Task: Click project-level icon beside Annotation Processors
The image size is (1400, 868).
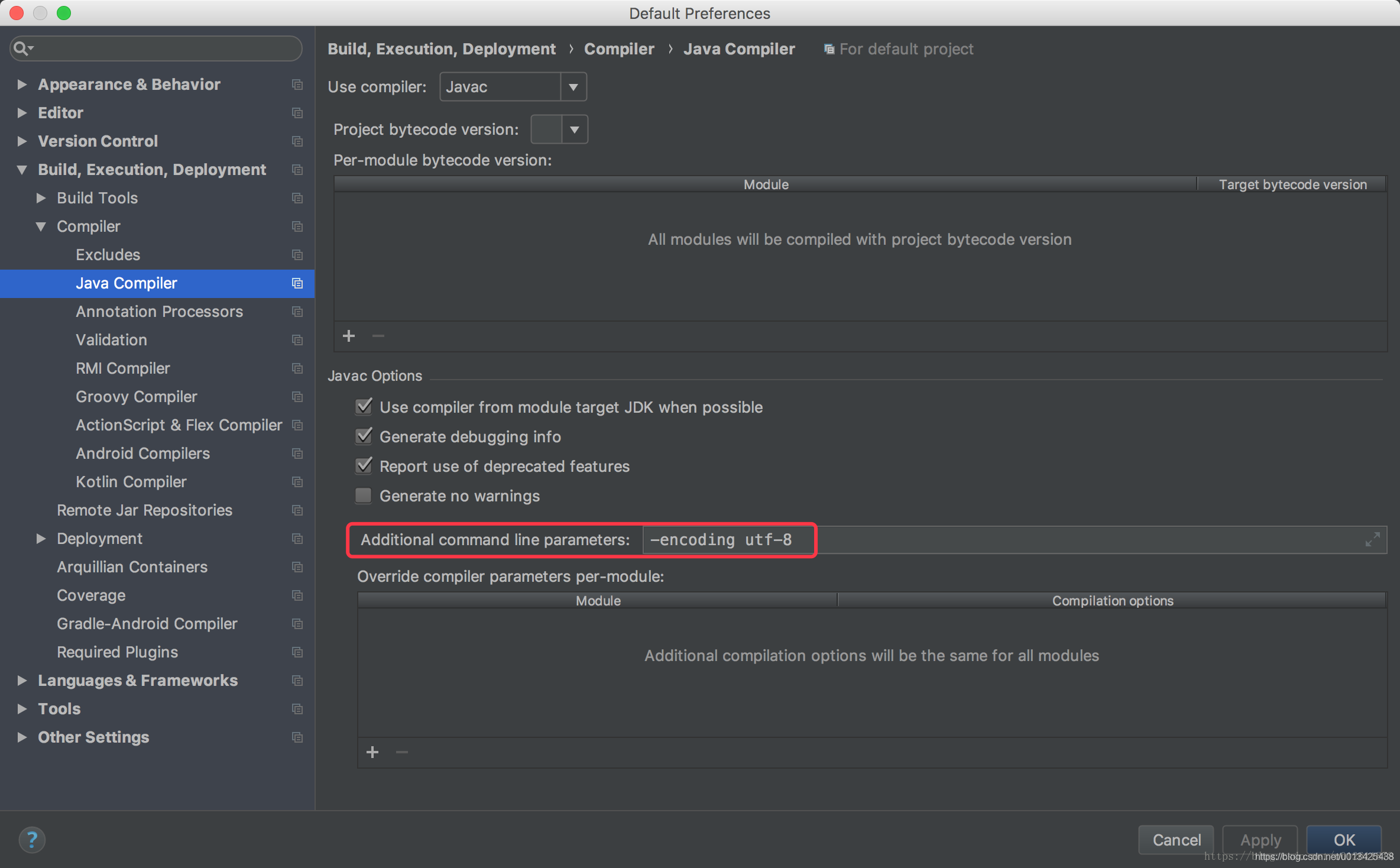Action: (297, 312)
